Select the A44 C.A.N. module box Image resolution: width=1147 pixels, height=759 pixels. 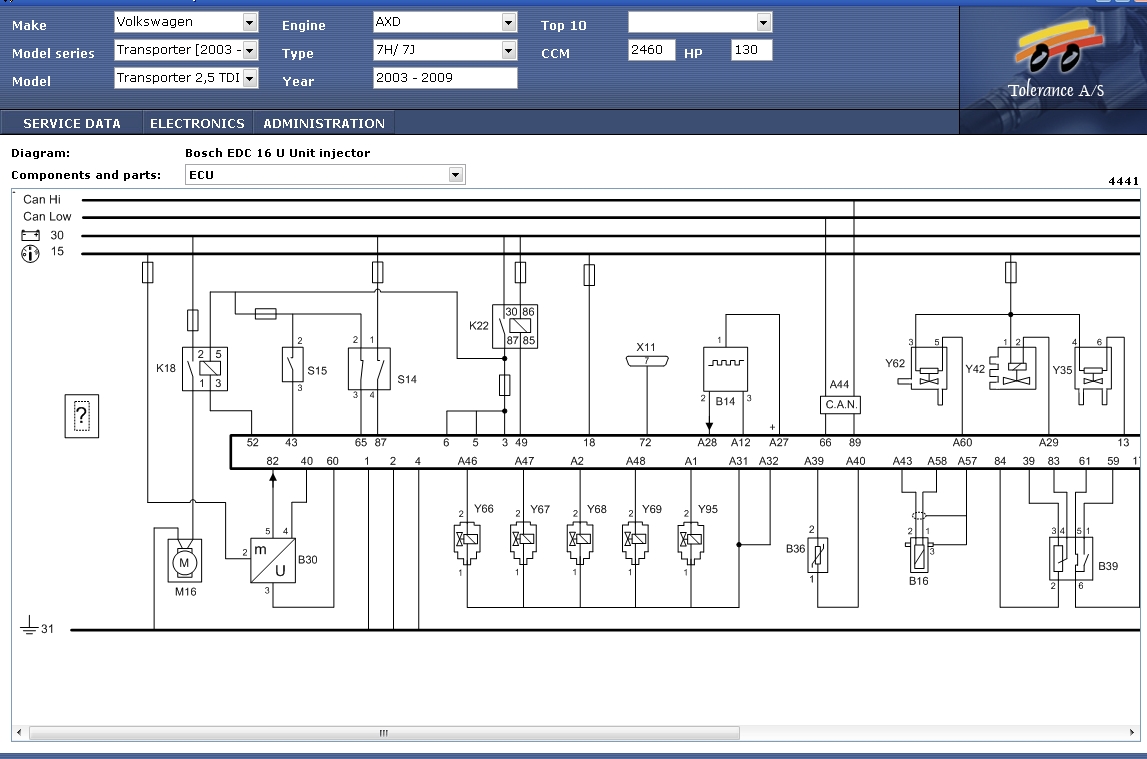[839, 405]
